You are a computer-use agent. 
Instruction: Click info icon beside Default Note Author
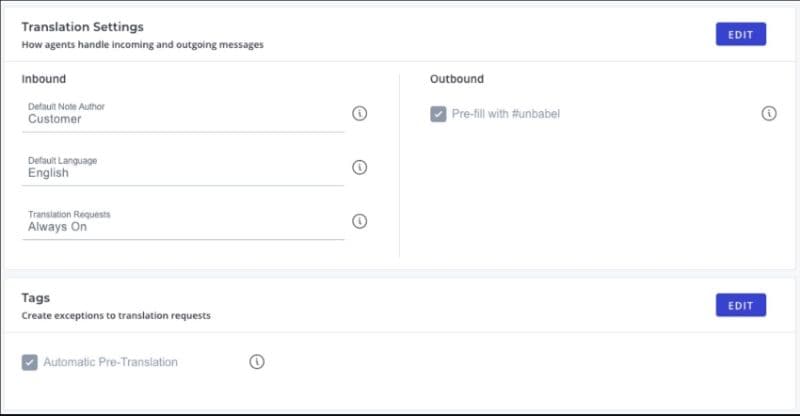click(x=360, y=113)
